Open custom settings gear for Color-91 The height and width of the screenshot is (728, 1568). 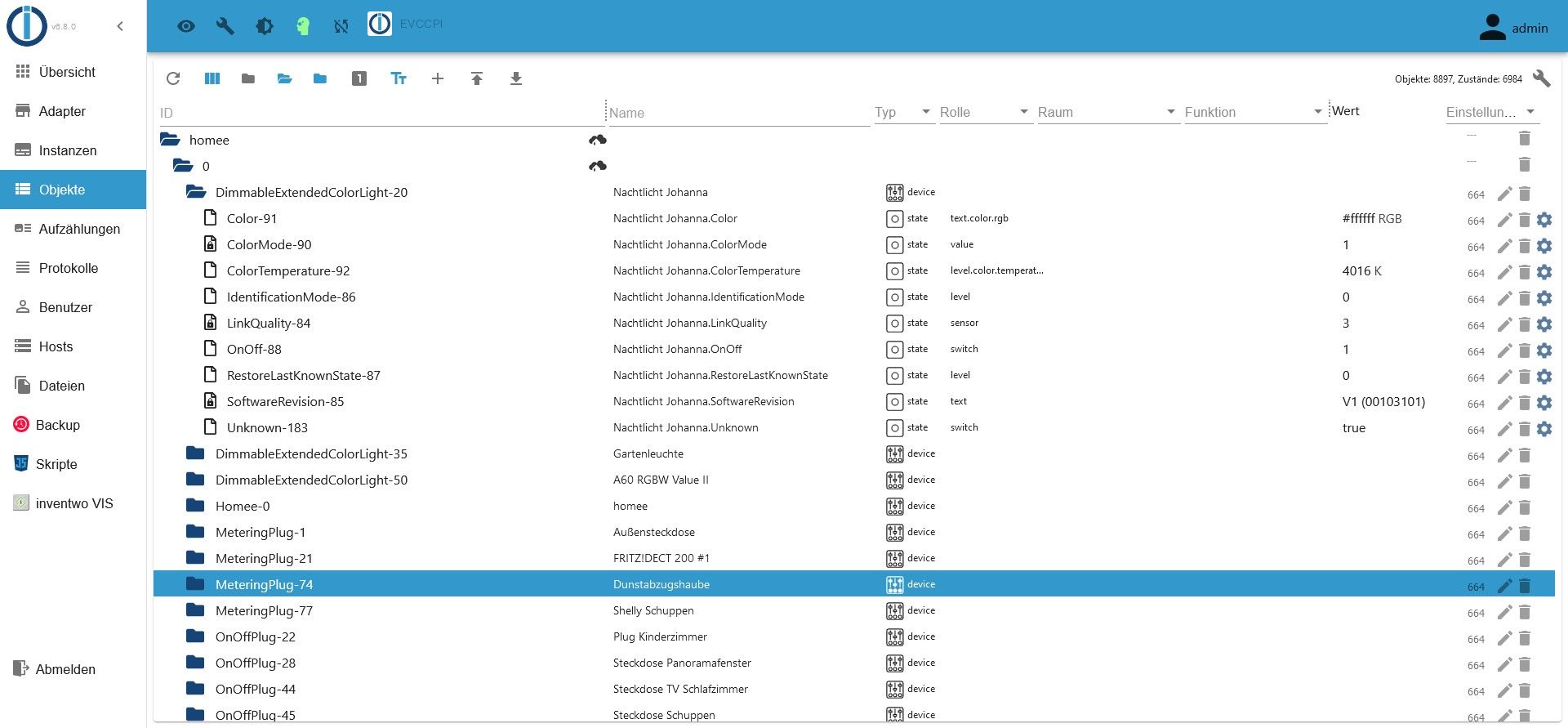(1544, 219)
